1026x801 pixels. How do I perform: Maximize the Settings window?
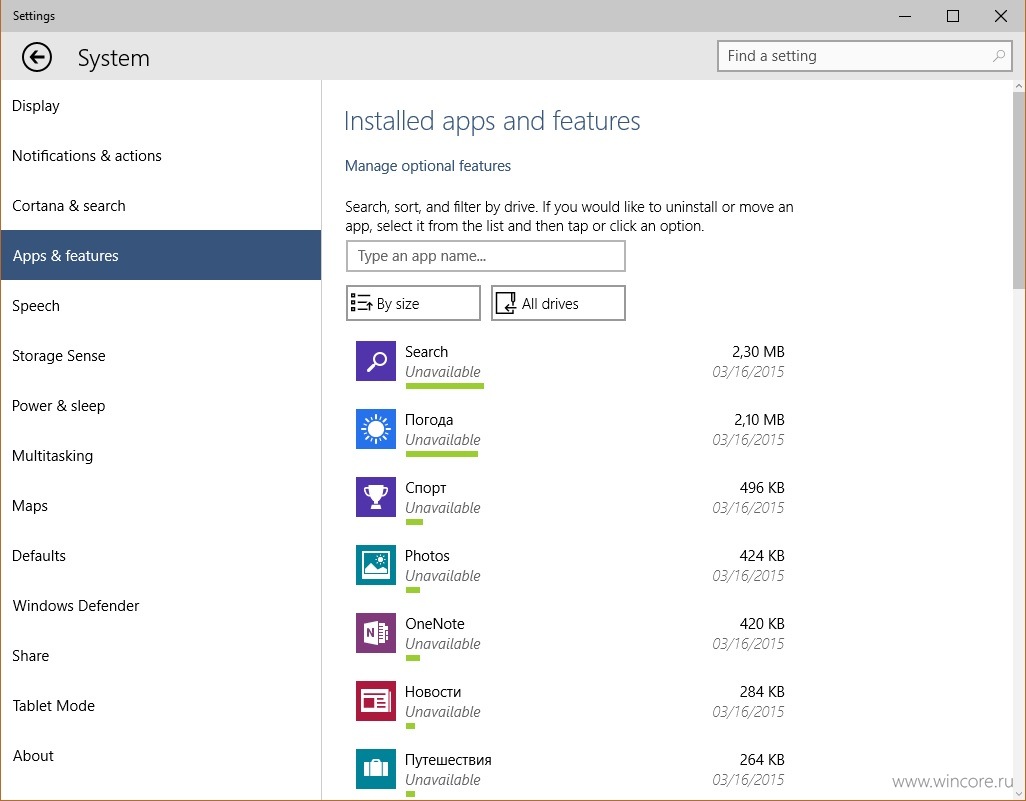click(x=953, y=16)
